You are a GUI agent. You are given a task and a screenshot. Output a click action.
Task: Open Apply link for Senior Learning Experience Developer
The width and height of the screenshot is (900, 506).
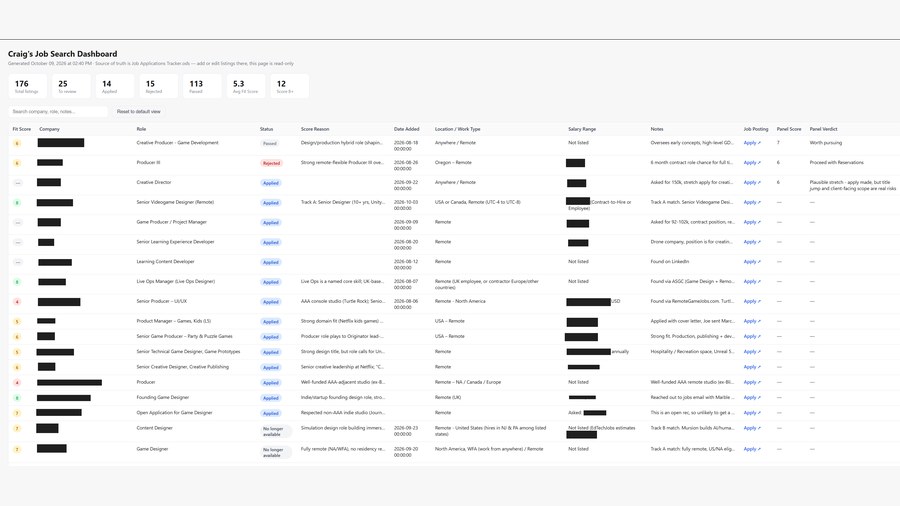752,242
